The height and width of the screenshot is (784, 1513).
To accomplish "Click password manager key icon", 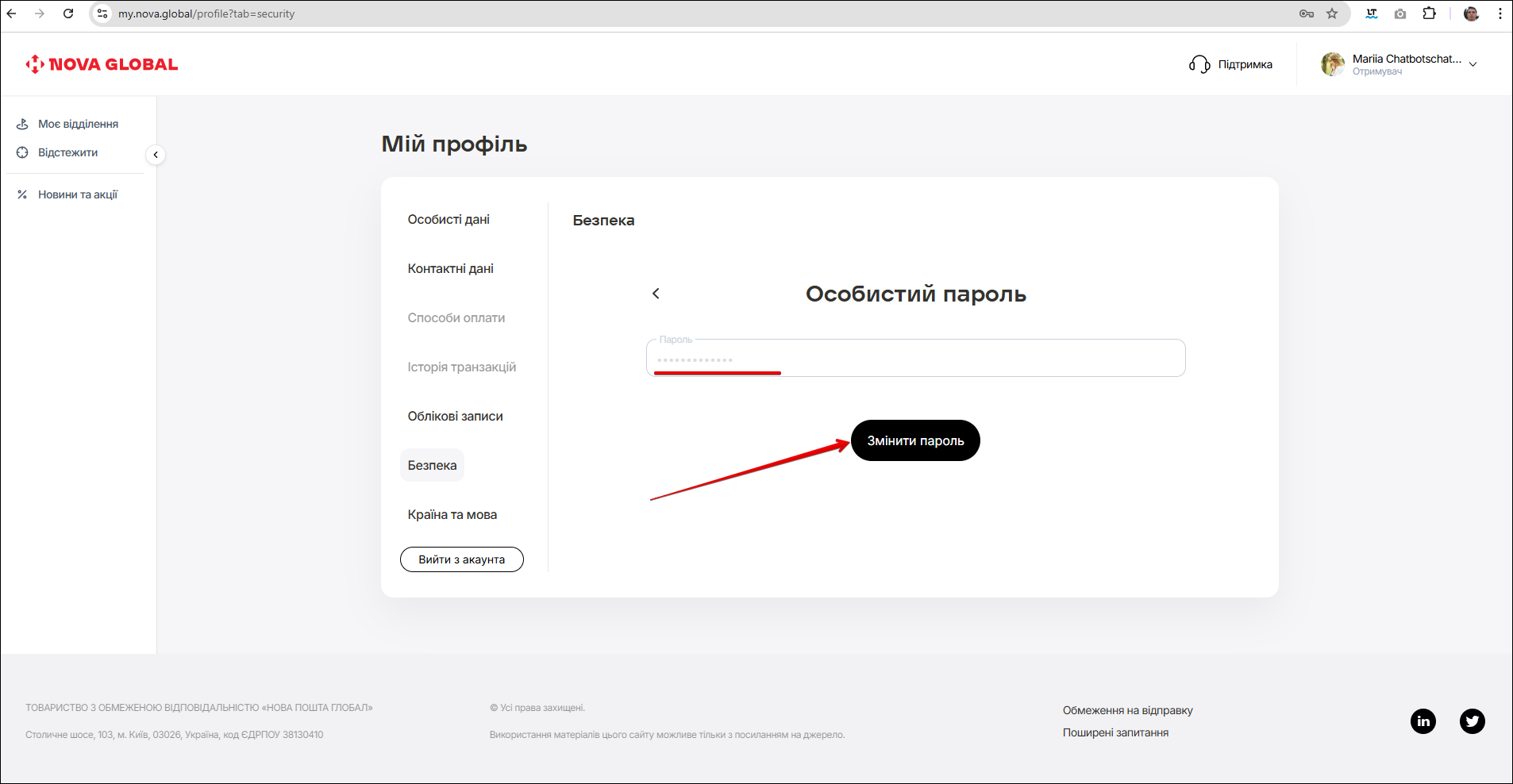I will (x=1306, y=13).
